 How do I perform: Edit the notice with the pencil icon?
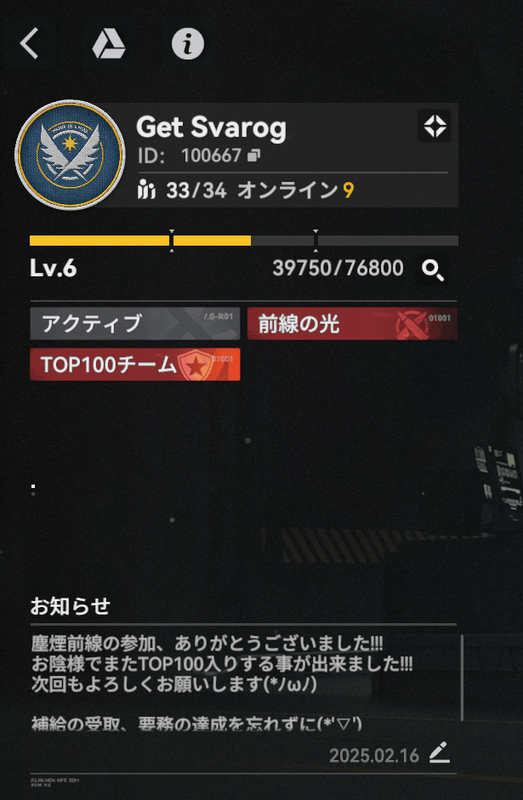tap(439, 753)
